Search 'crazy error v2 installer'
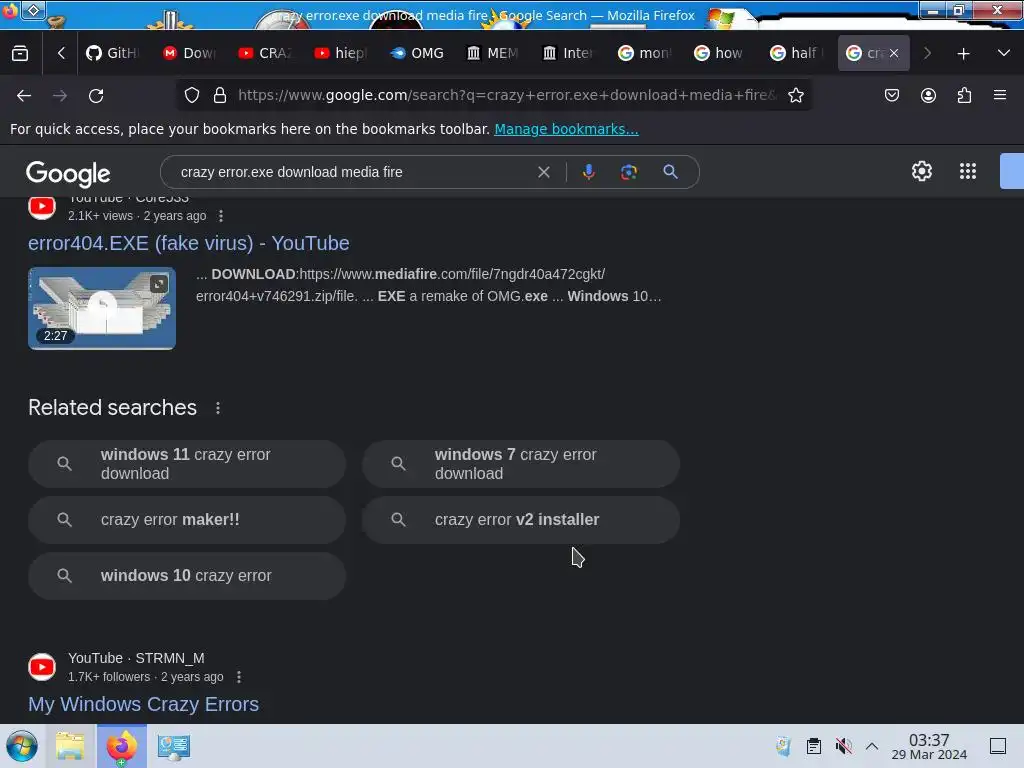 (521, 520)
